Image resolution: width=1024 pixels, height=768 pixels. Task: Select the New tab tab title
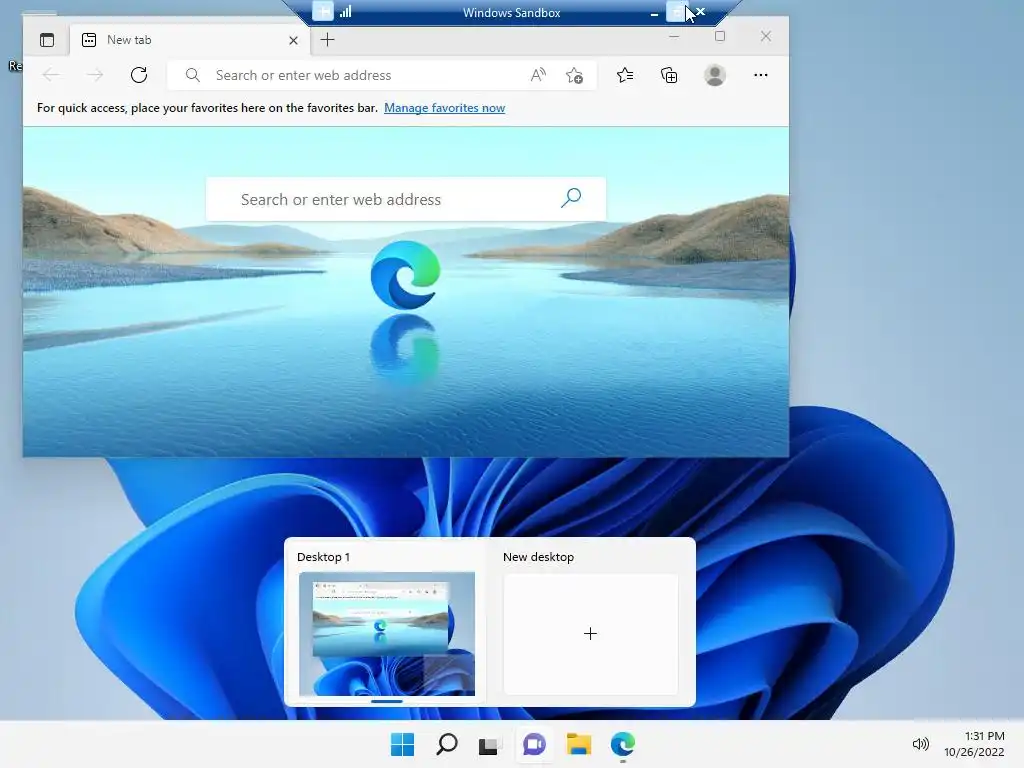[x=129, y=40]
